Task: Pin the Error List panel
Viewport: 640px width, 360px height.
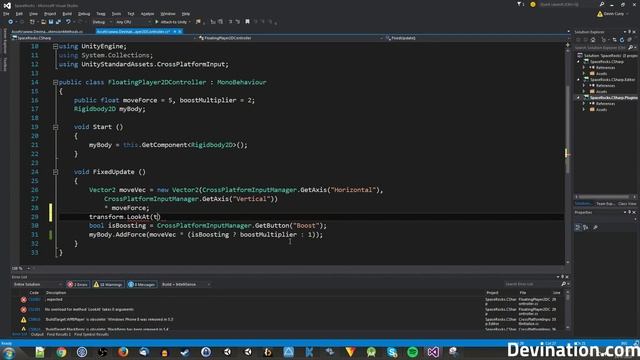Action: click(x=562, y=277)
